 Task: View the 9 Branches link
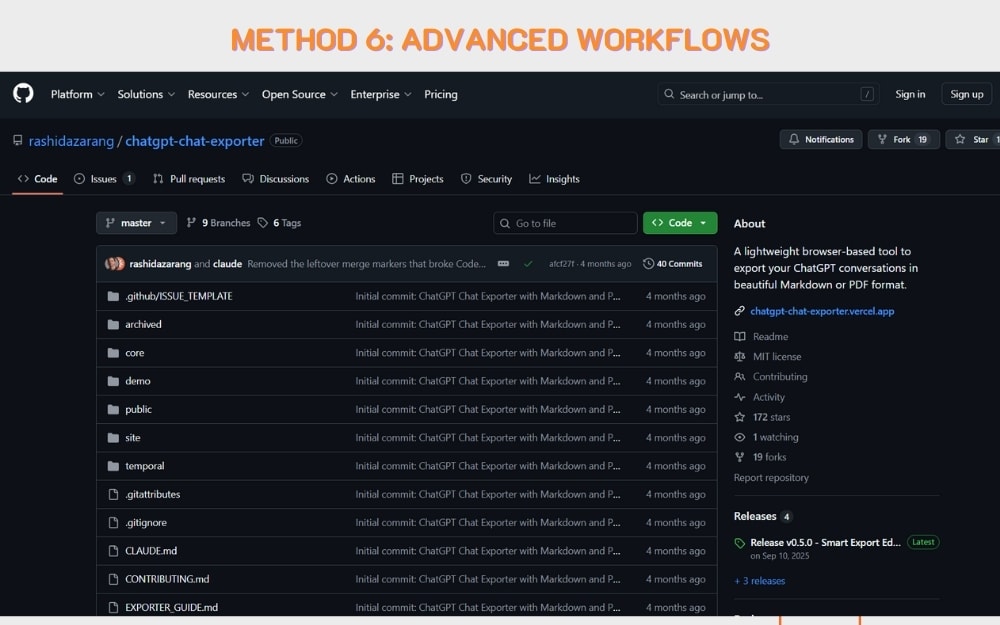point(218,223)
